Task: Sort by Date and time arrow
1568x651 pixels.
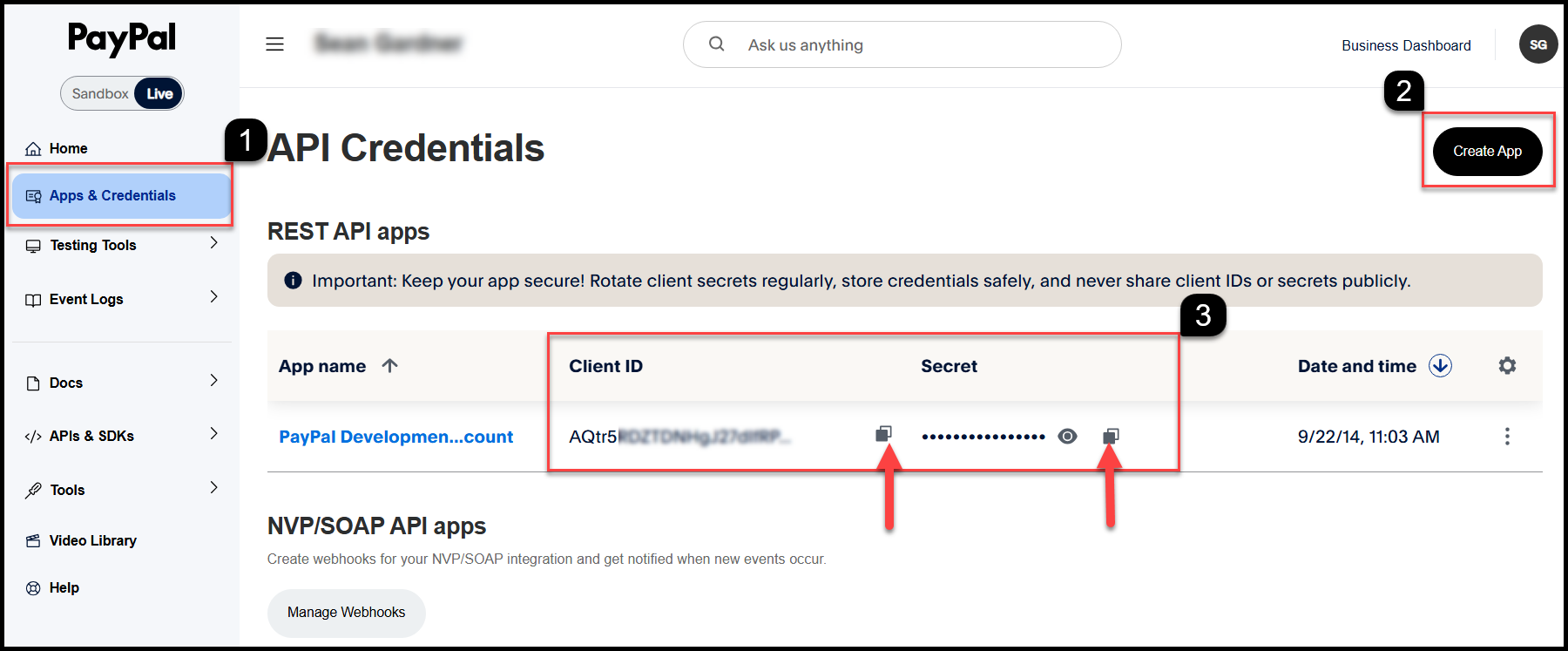Action: click(x=1440, y=366)
